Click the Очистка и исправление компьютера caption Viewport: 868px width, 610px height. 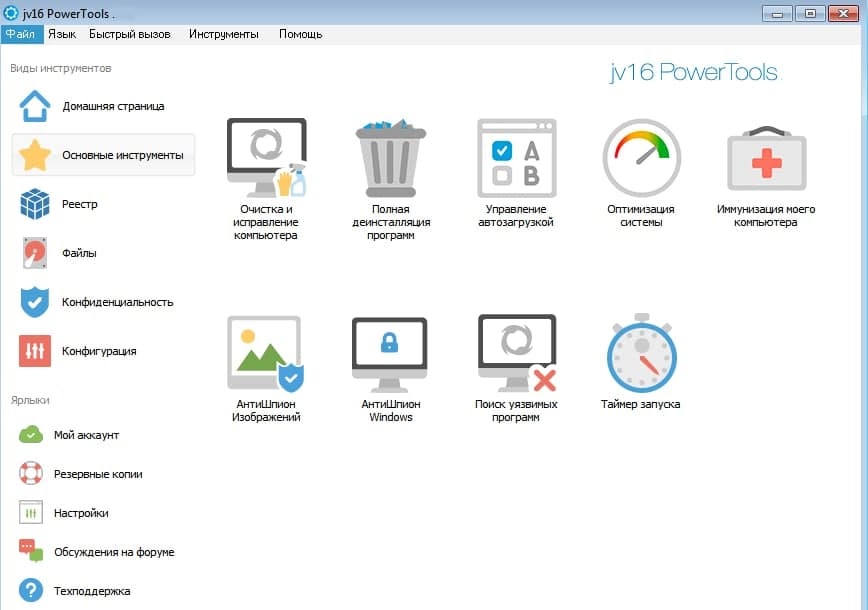[x=266, y=222]
